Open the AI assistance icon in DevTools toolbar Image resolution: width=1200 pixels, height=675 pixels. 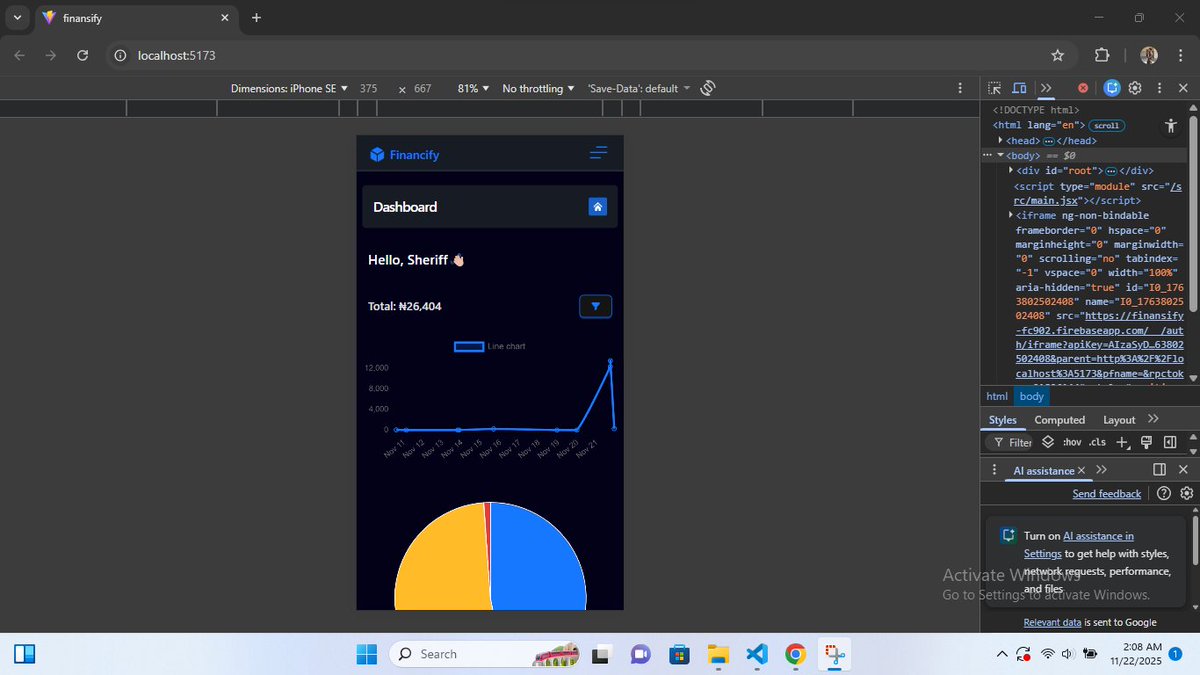click(1113, 88)
